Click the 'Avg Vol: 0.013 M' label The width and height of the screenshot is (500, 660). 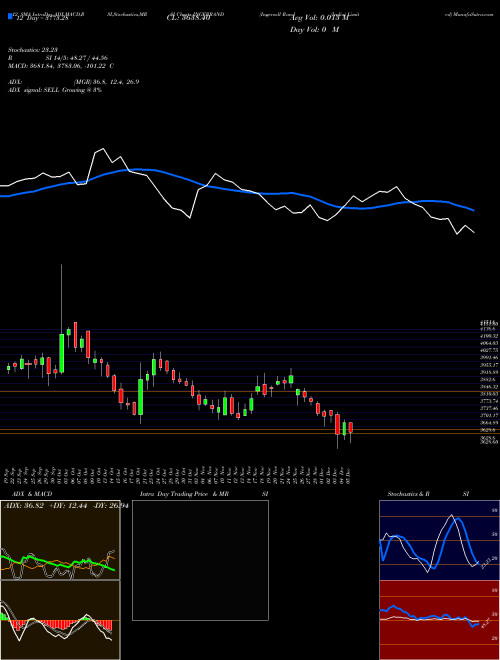coord(318,17)
